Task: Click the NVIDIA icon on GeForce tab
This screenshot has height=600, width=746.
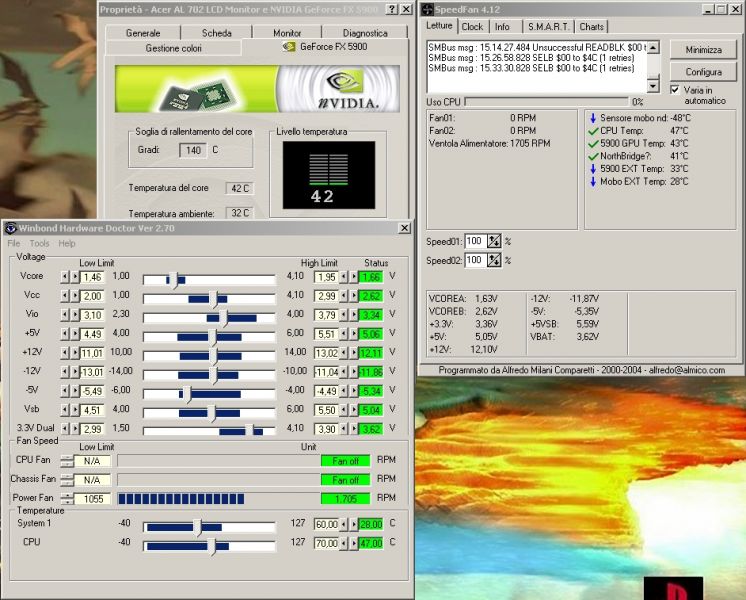Action: [x=288, y=46]
